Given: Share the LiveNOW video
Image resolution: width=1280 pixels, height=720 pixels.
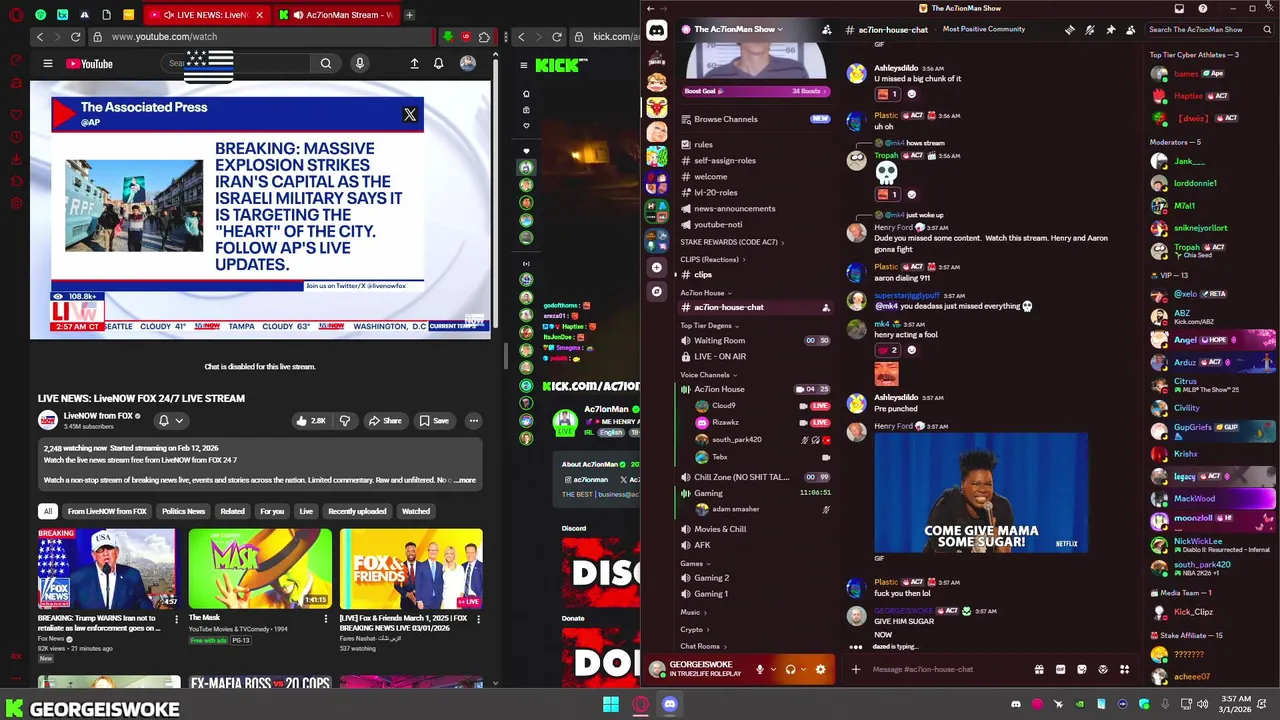Looking at the screenshot, I should tap(384, 421).
